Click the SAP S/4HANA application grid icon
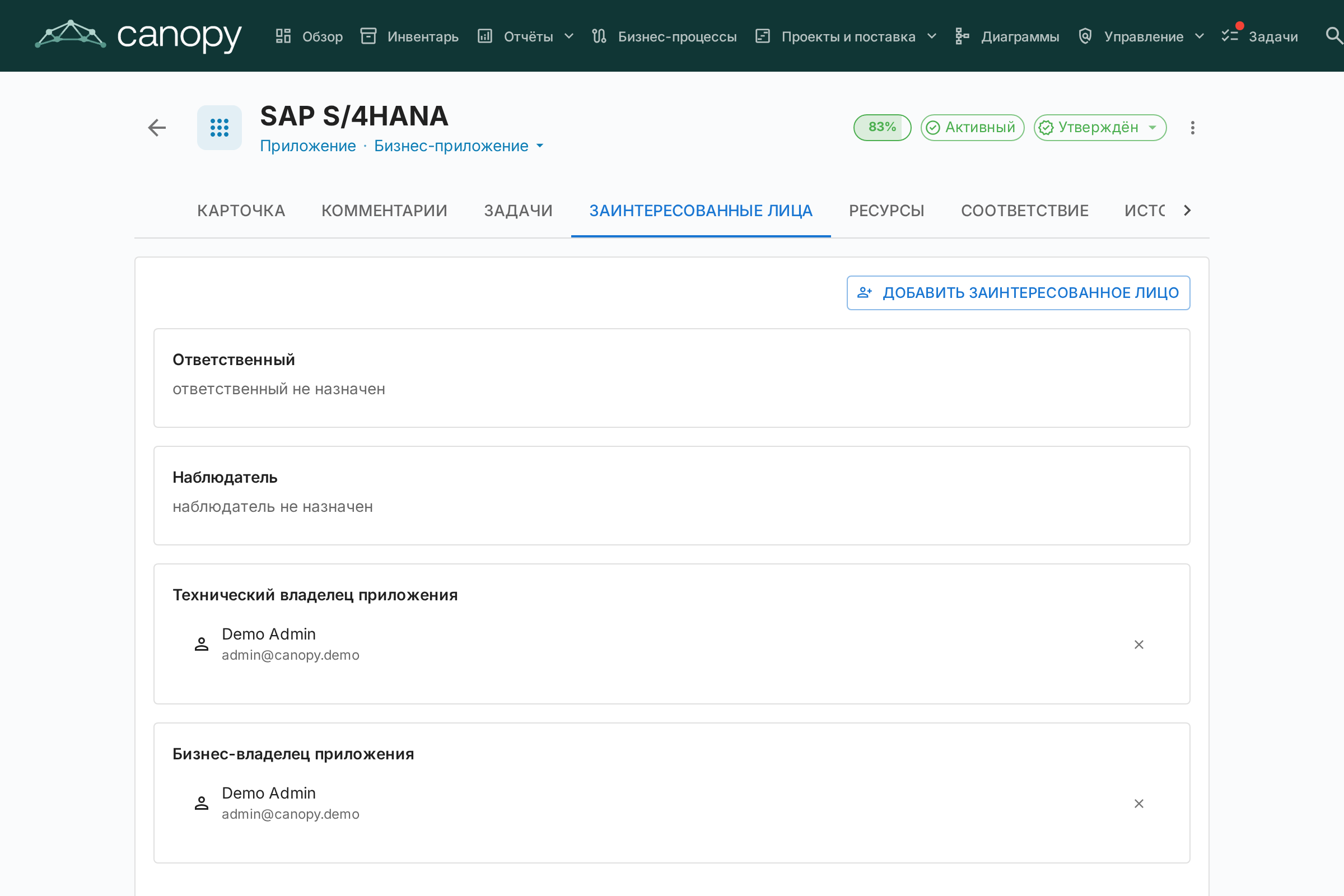Viewport: 1344px width, 896px height. (x=220, y=128)
